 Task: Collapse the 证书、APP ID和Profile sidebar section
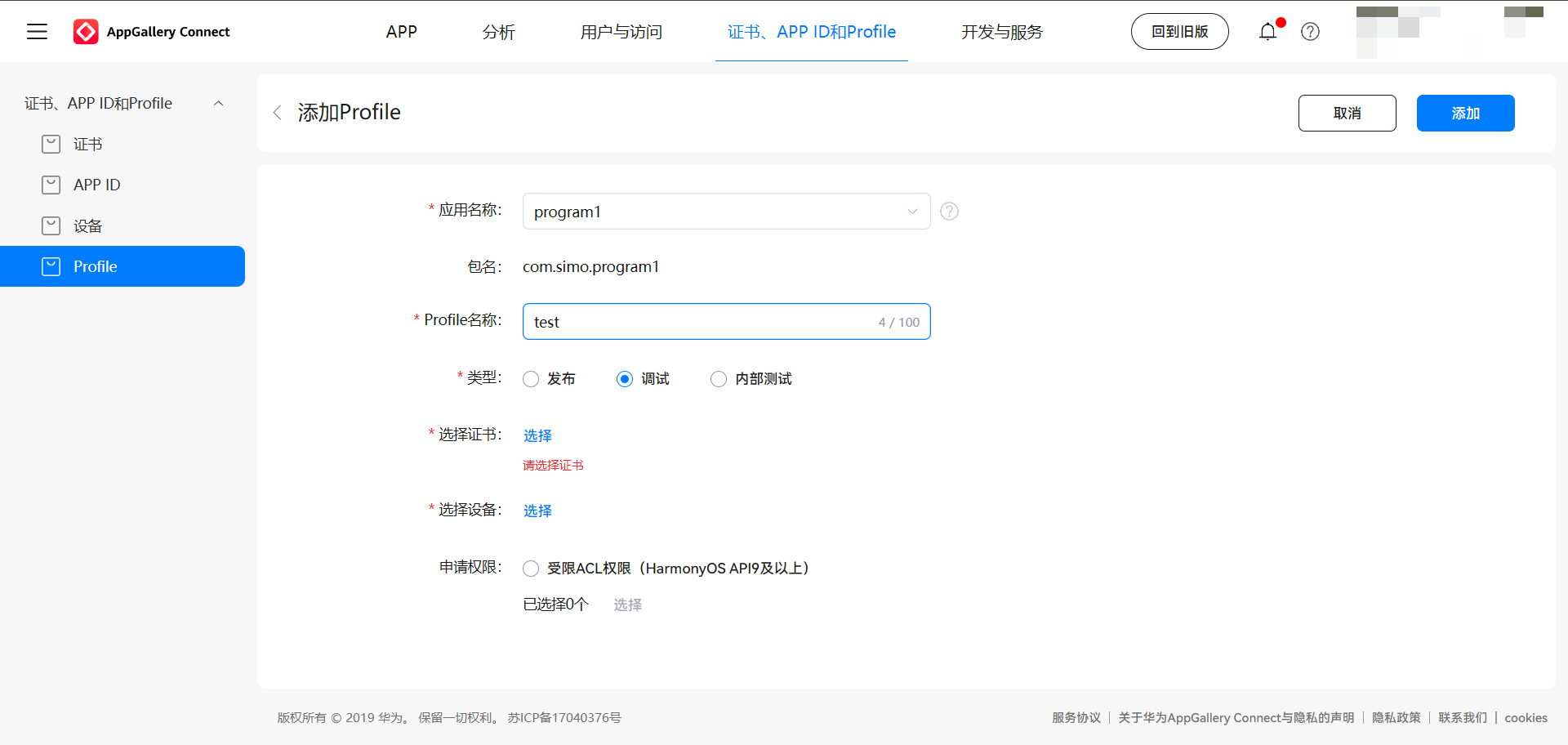[x=218, y=104]
